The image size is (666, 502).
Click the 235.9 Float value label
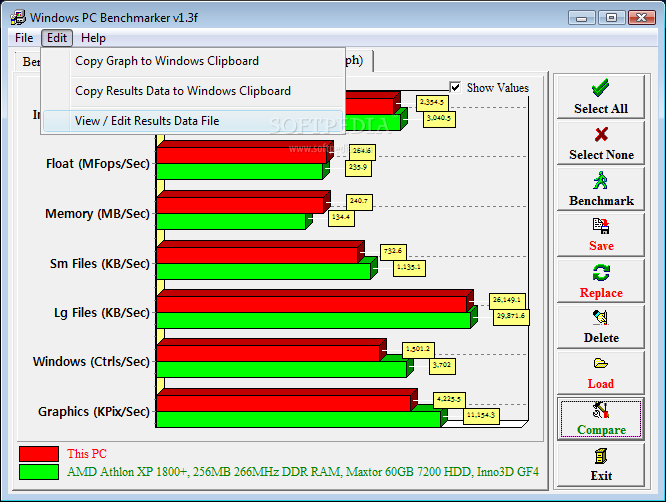[x=358, y=168]
